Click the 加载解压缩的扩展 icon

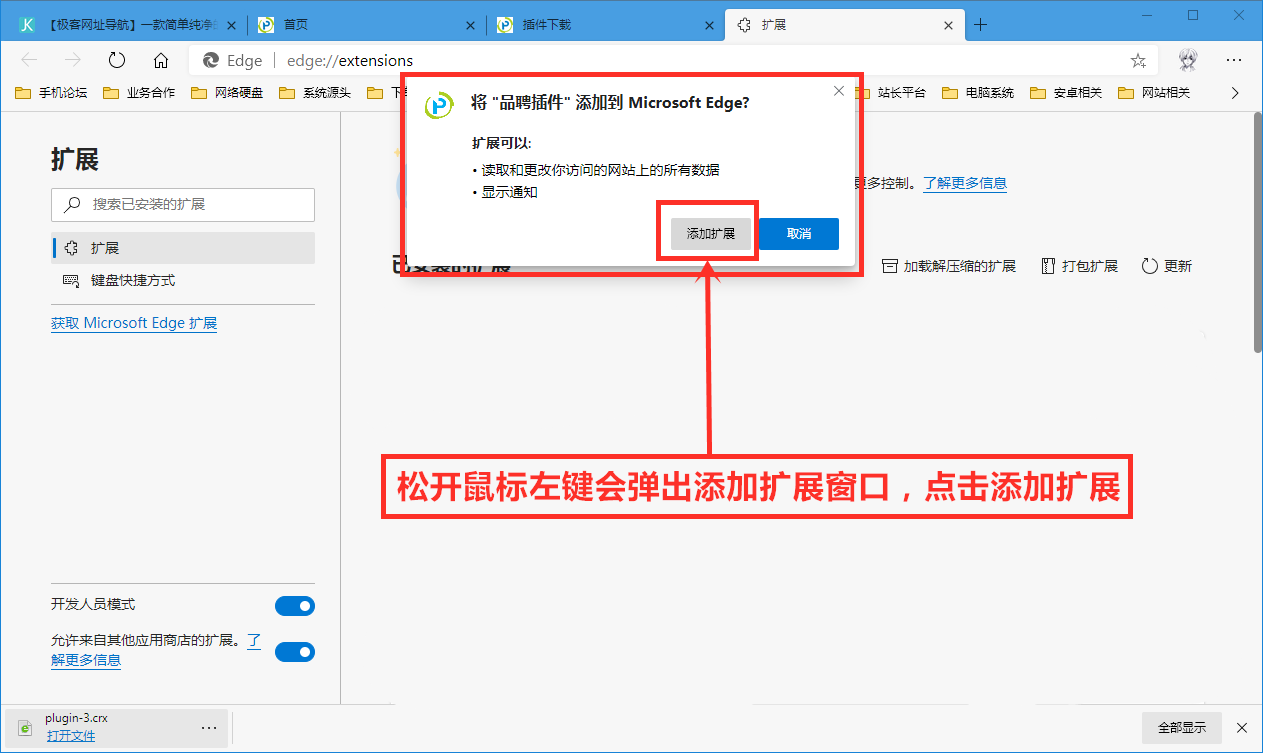coord(888,265)
